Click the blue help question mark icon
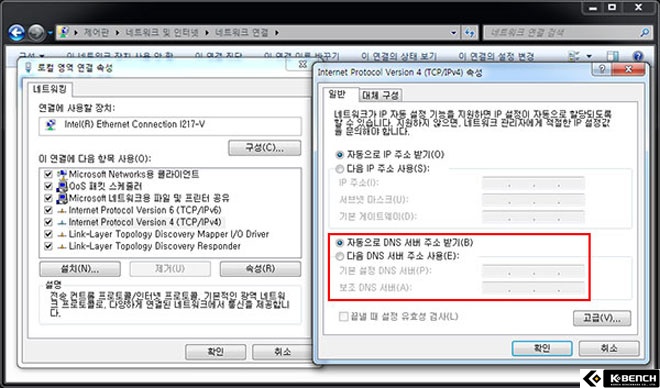 click(x=638, y=56)
